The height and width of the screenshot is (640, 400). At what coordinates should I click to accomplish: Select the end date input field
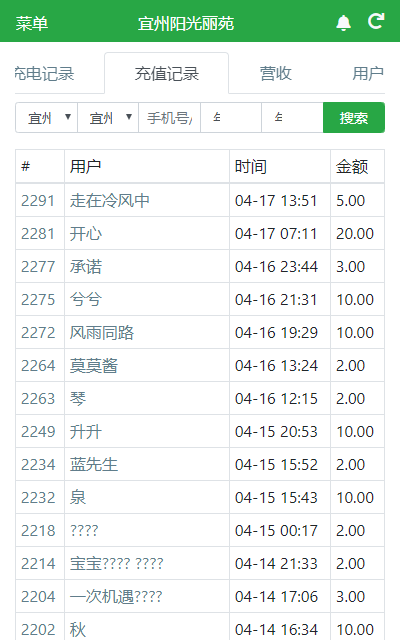coord(292,118)
